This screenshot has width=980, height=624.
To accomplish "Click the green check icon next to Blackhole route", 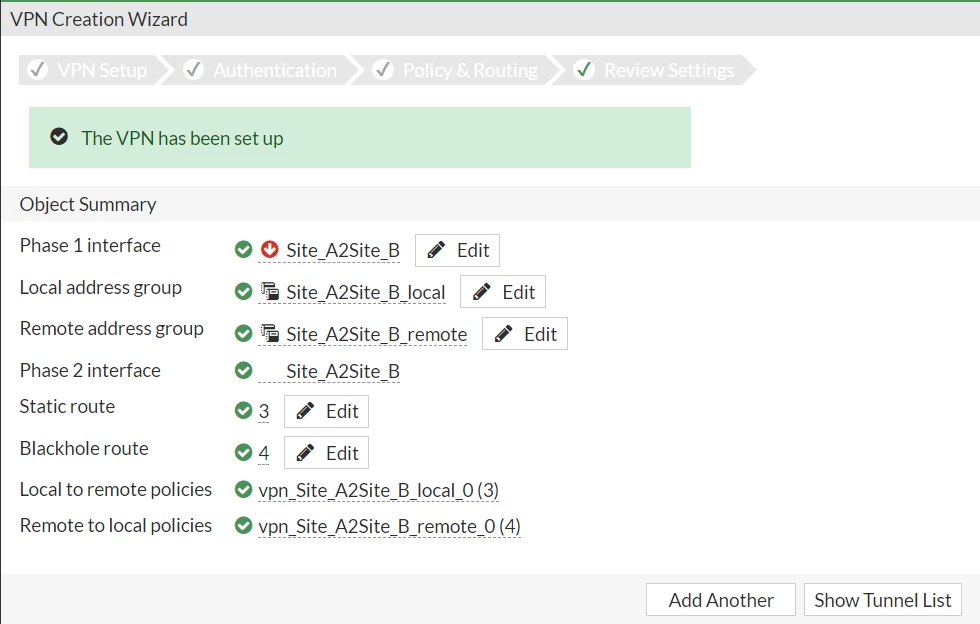I will point(243,452).
